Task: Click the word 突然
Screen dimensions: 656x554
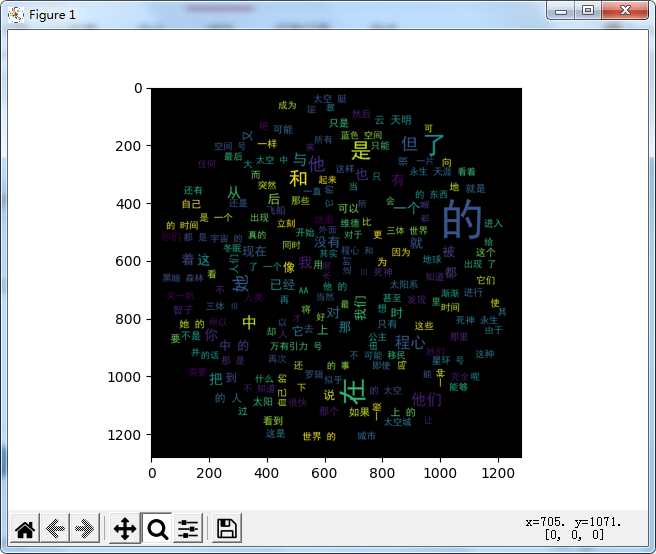Action: tap(267, 185)
